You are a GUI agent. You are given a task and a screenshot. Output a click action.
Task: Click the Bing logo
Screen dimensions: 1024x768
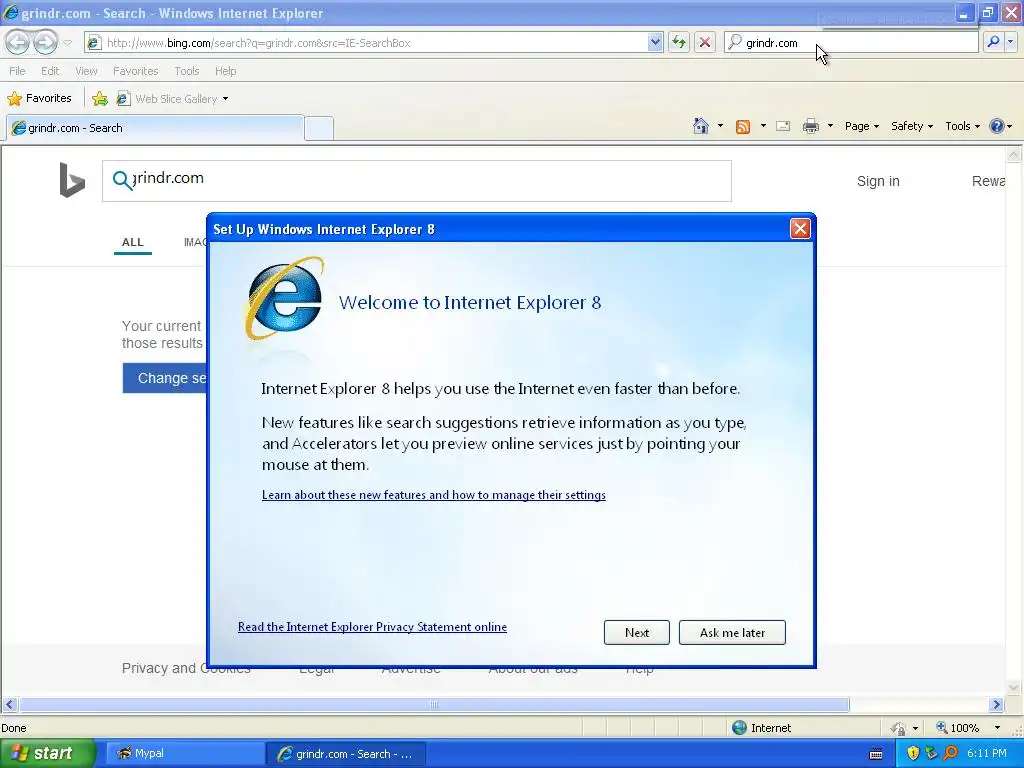coord(72,180)
